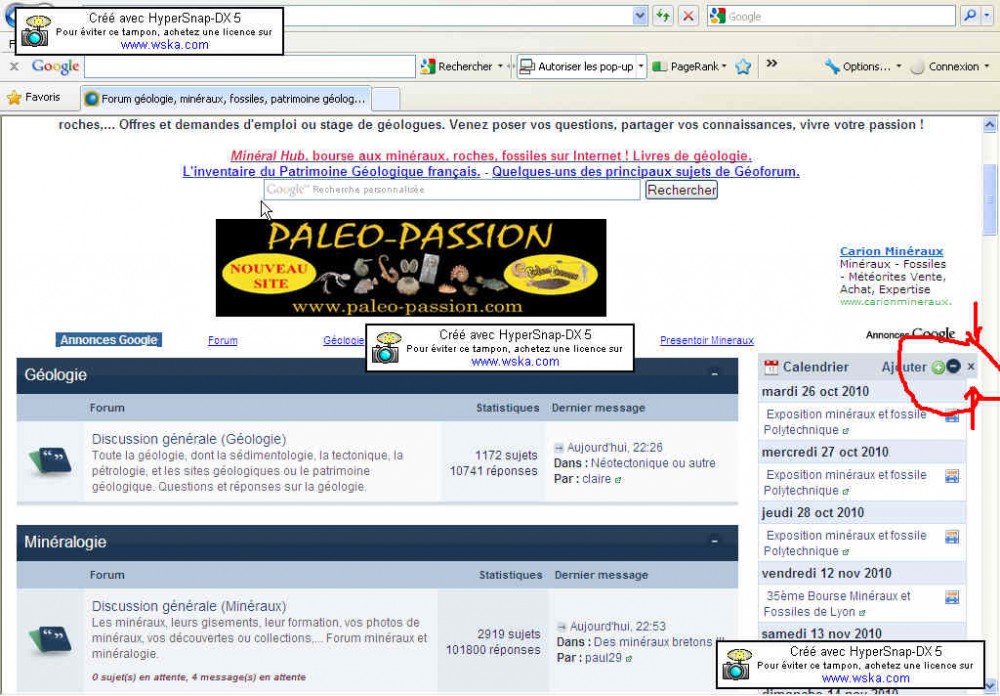Toggle the Calendrier block with the dark minus icon

tap(953, 368)
